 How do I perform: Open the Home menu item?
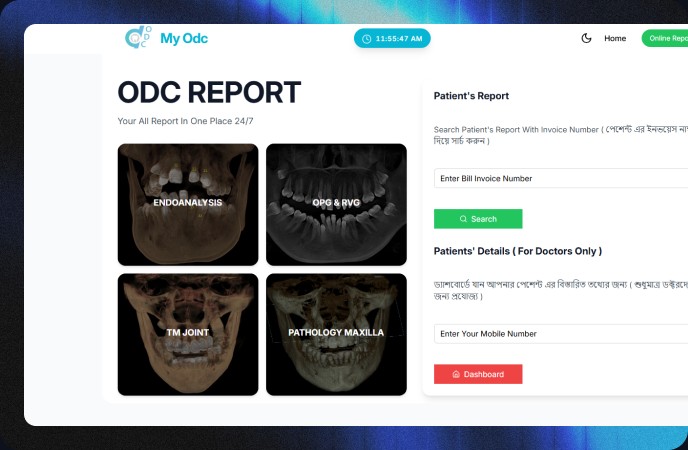pos(615,38)
